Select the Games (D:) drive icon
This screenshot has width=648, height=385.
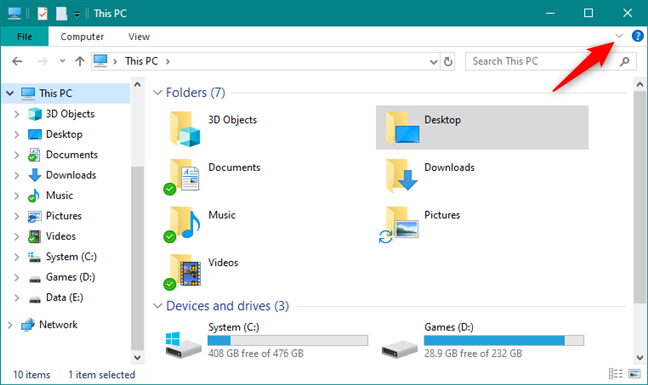[x=399, y=349]
